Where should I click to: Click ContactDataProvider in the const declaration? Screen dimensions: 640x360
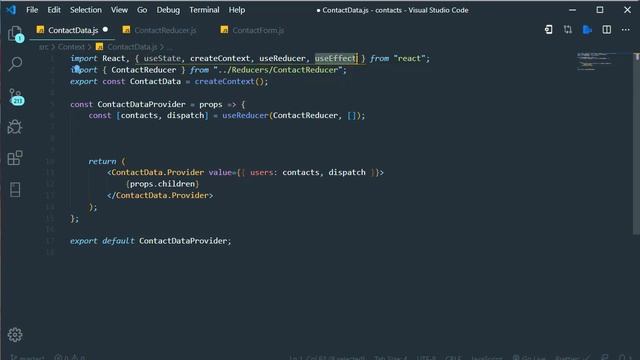[141, 104]
